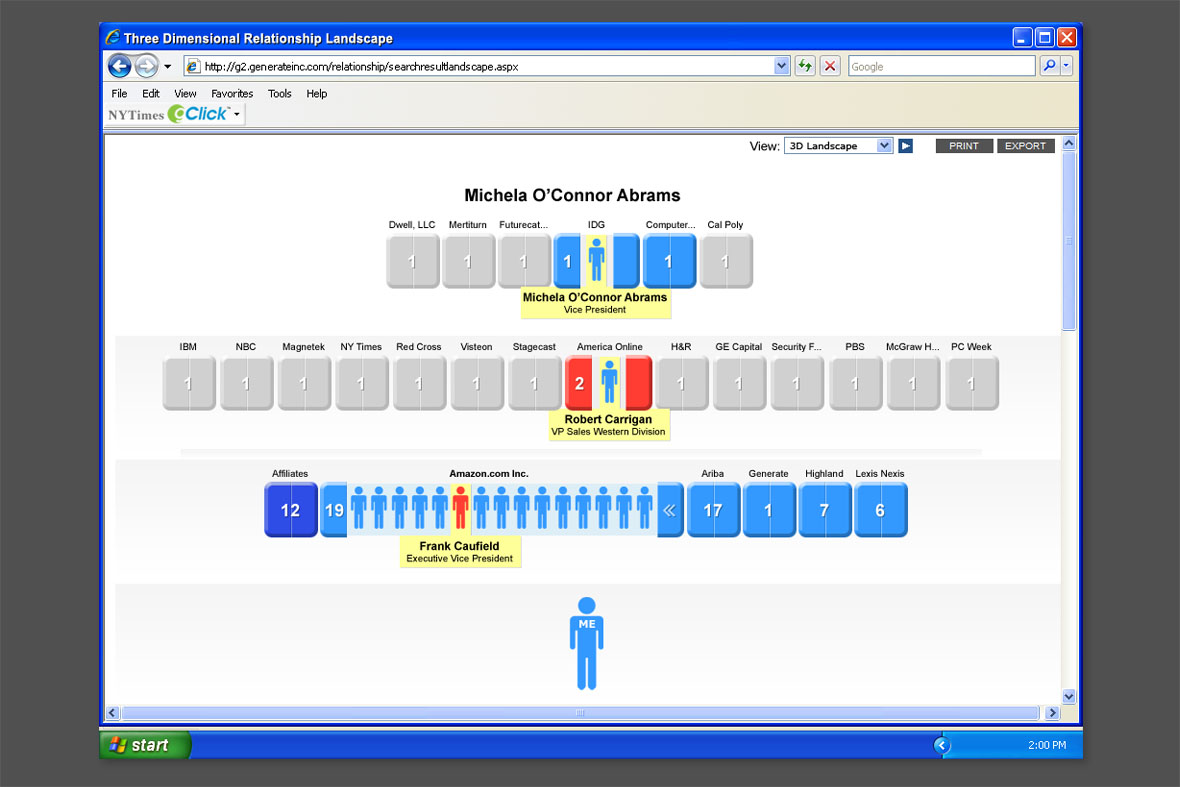Screen dimensions: 1180x787
Task: Select the Red Cross company tile
Action: [419, 383]
